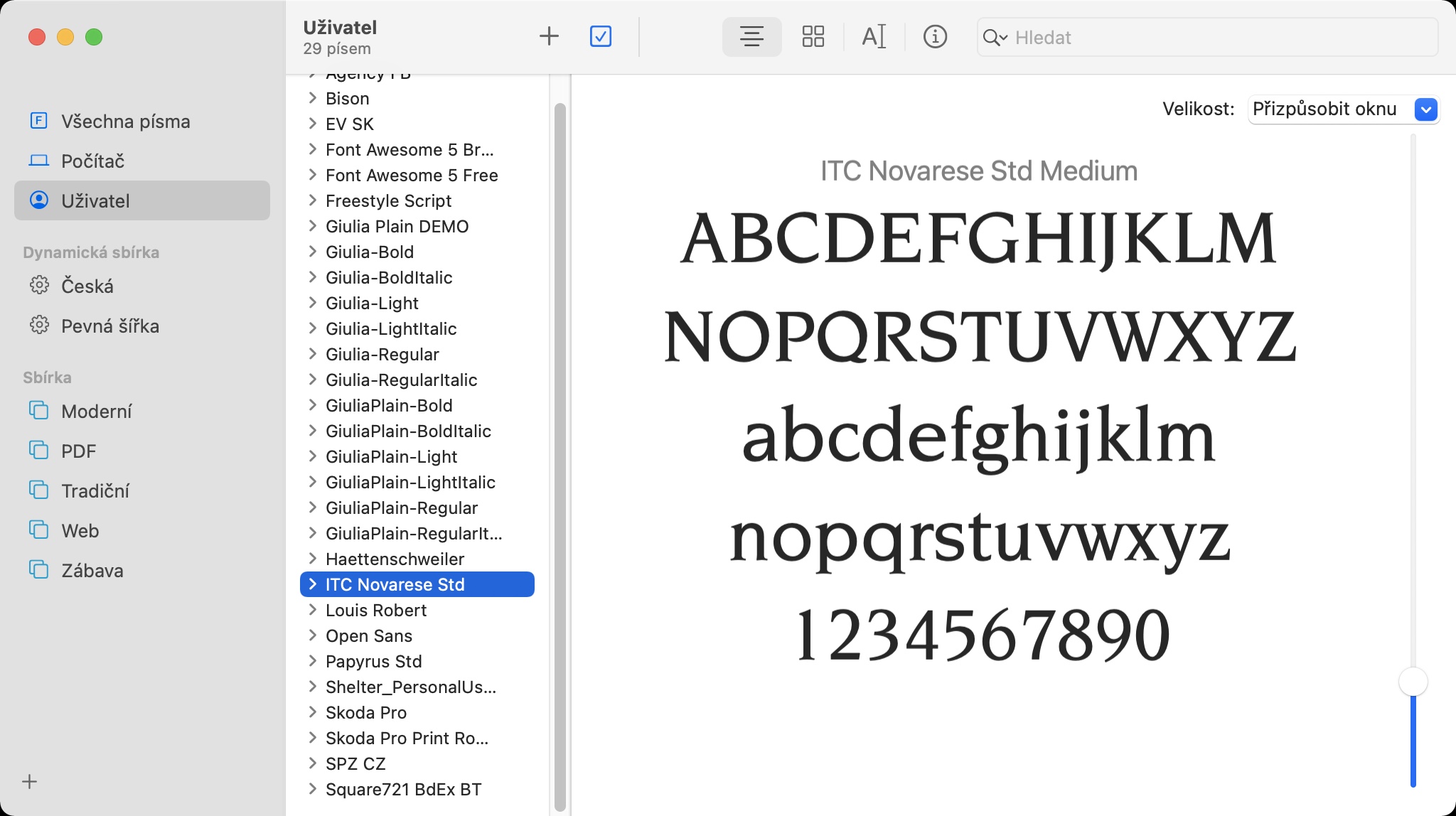Select Skoda Pro in the font list

[x=365, y=712]
